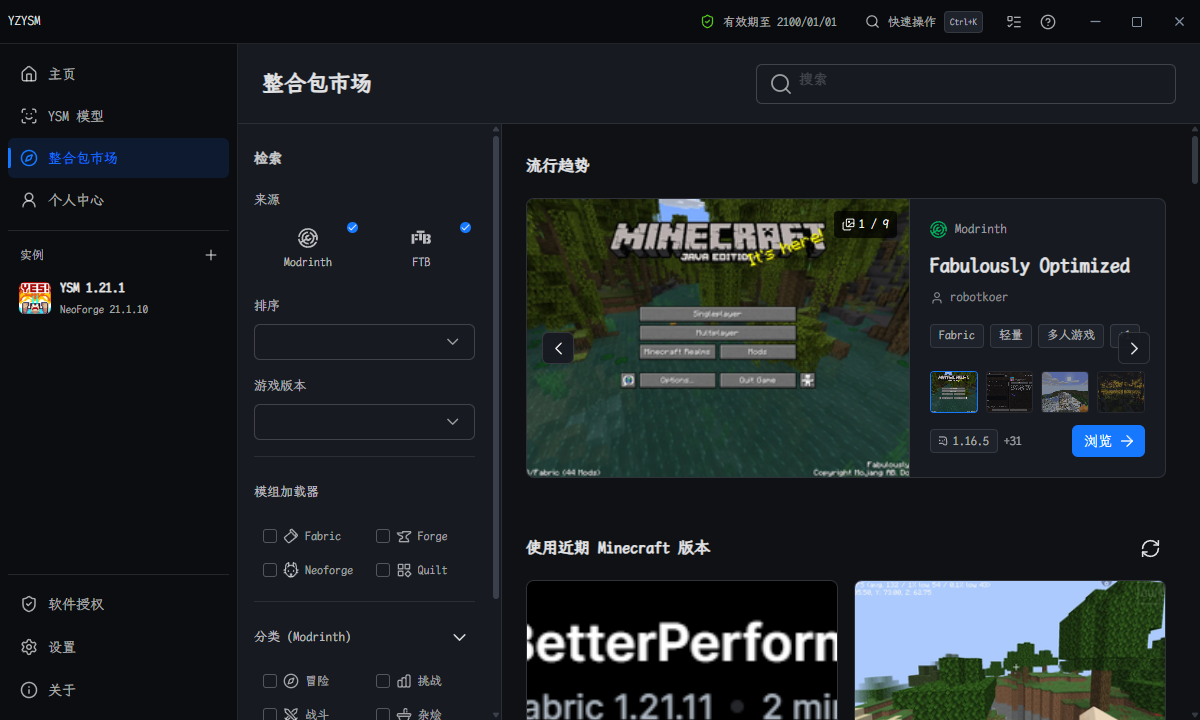Screen dimensions: 1200x720
Task: Open 设置 settings page
Action: (x=118, y=647)
